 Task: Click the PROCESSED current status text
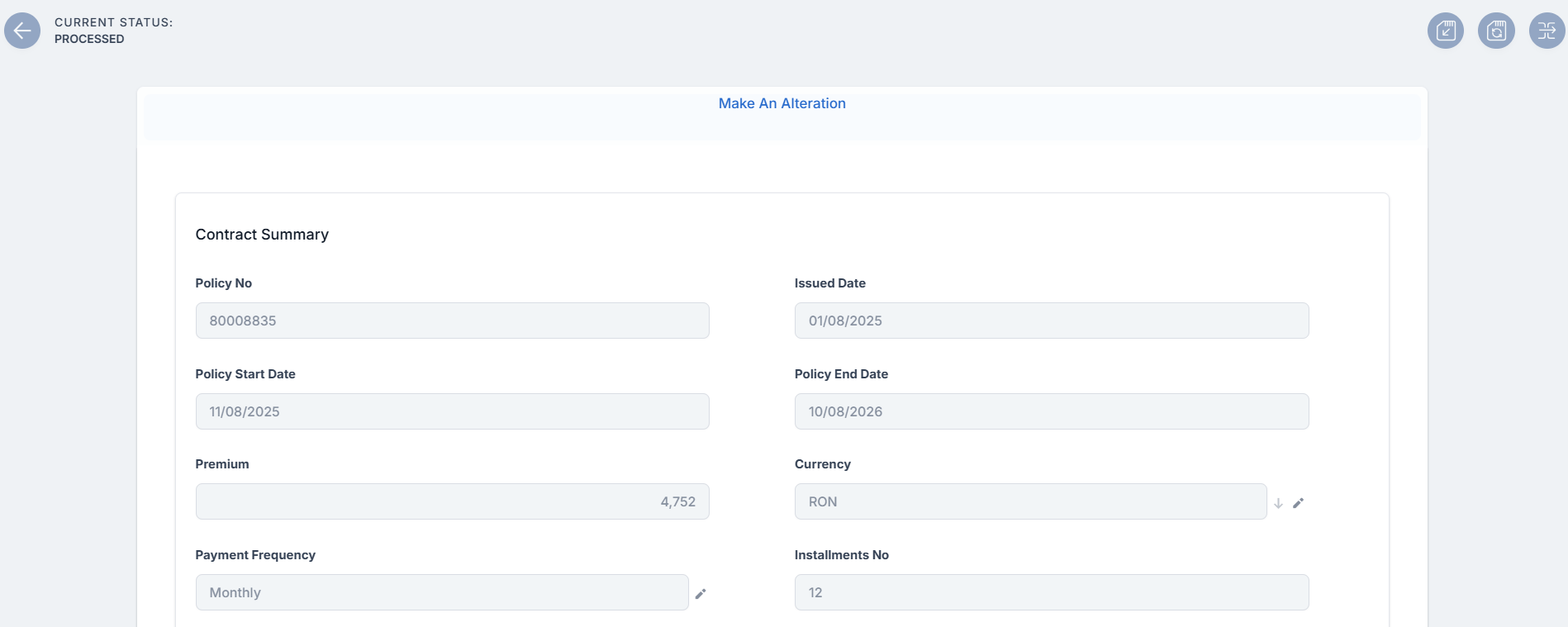point(89,39)
